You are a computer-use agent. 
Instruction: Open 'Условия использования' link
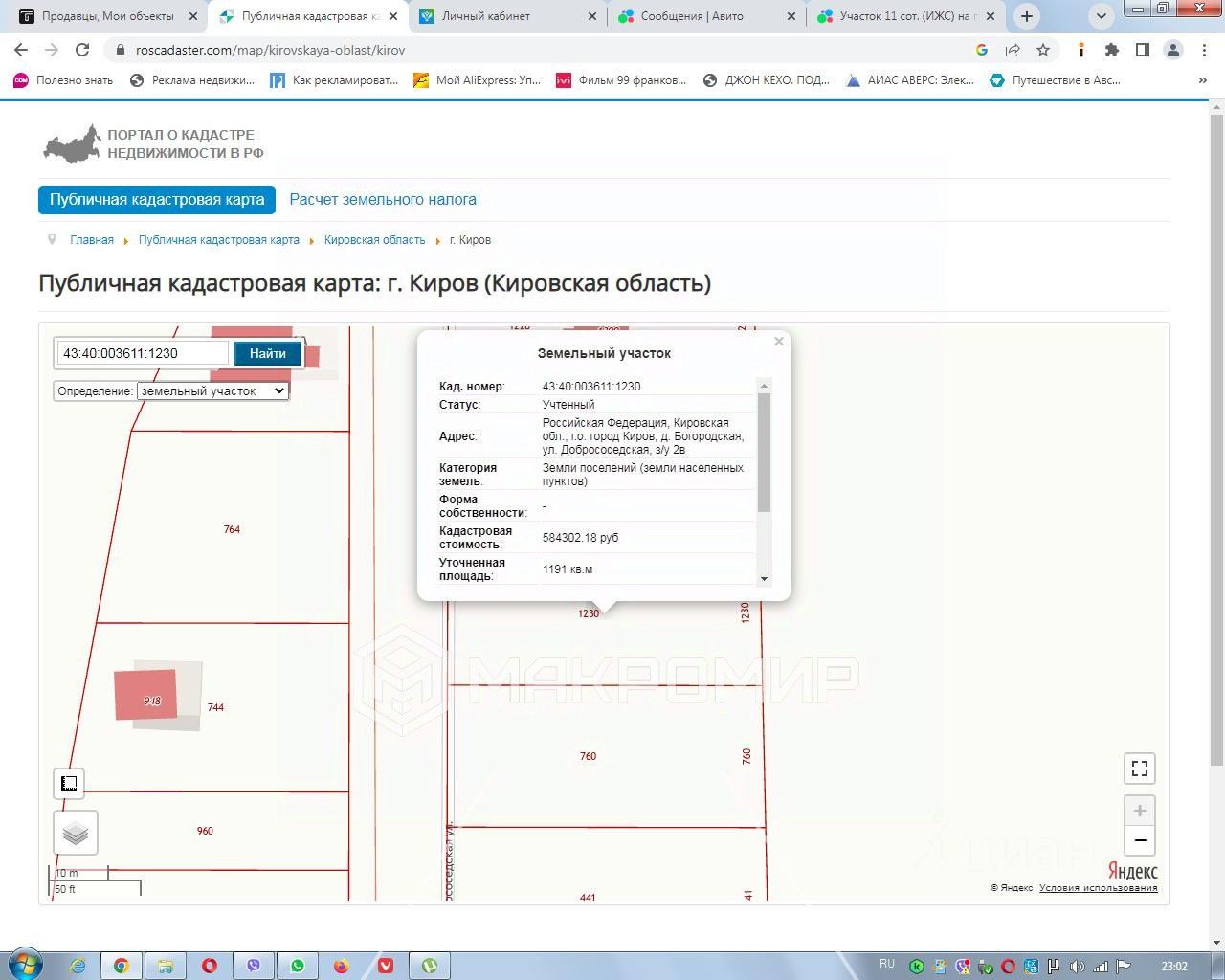1098,888
